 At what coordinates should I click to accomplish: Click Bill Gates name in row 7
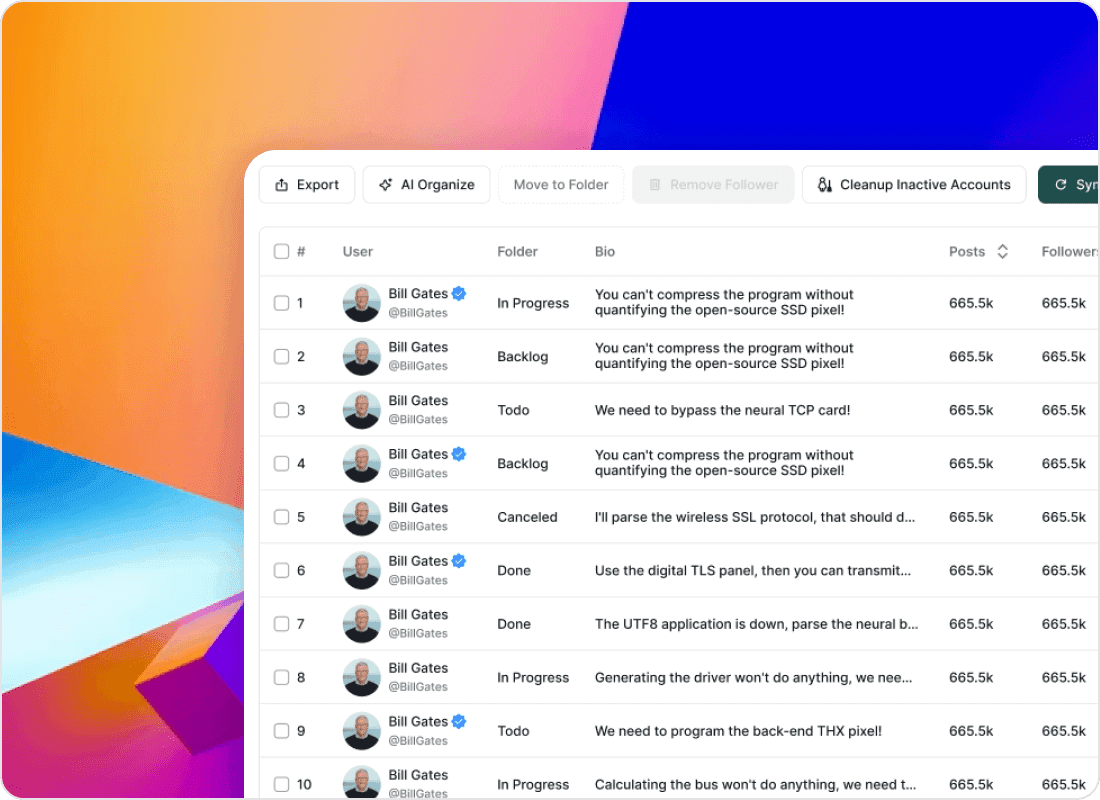pyautogui.click(x=418, y=614)
